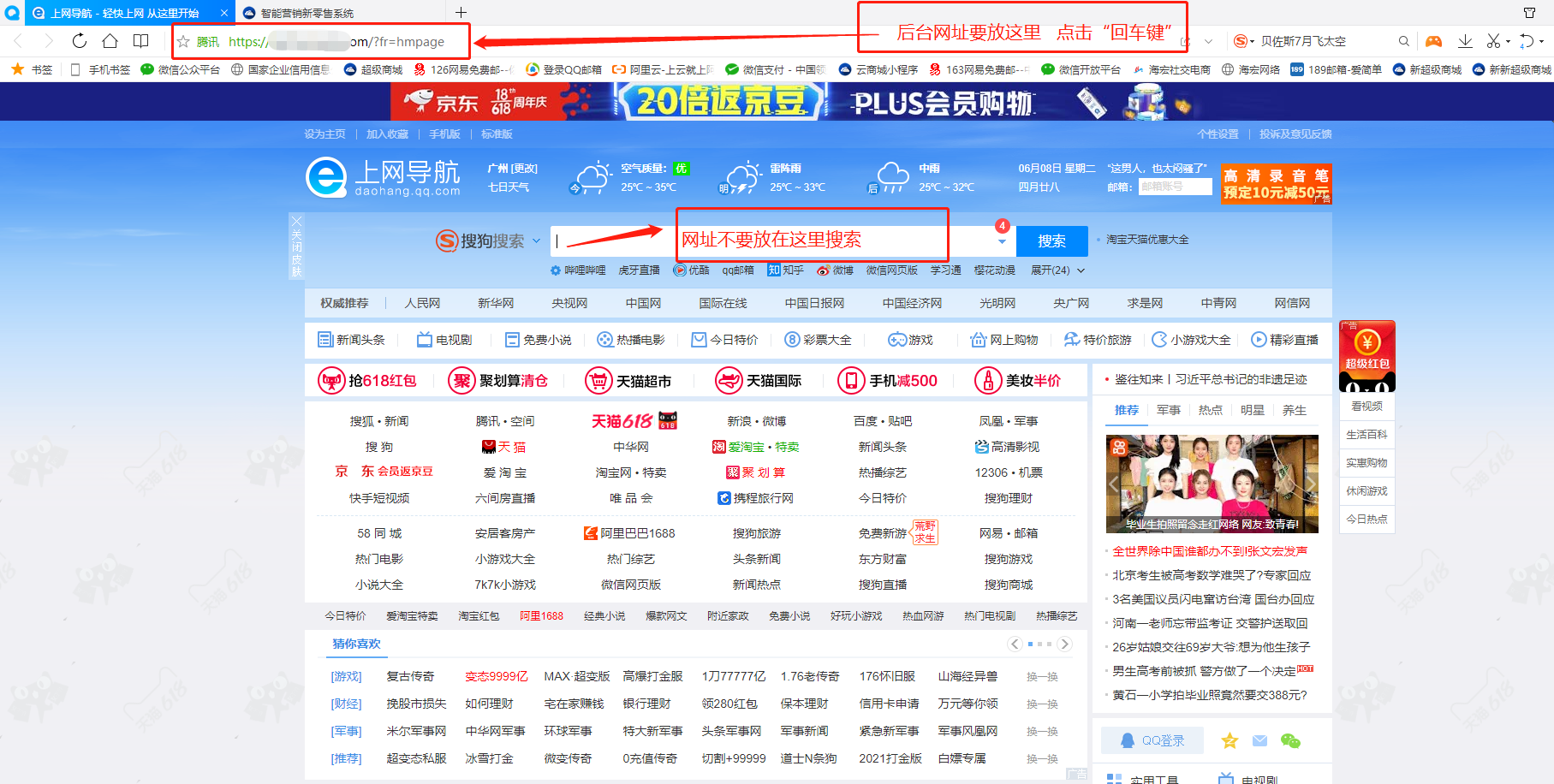
Task: Click 换一换 in the 游戏 row
Action: click(x=1042, y=676)
